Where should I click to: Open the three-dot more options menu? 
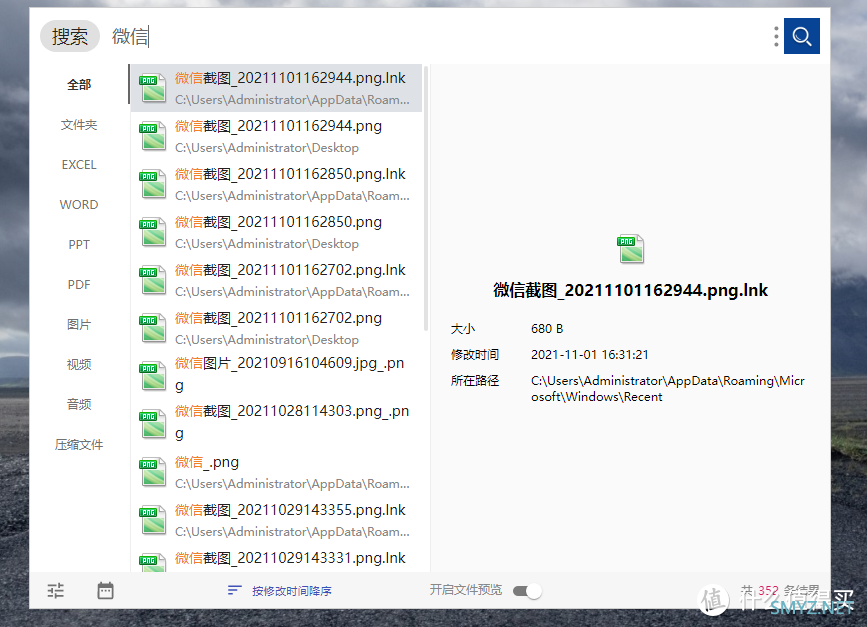click(776, 36)
